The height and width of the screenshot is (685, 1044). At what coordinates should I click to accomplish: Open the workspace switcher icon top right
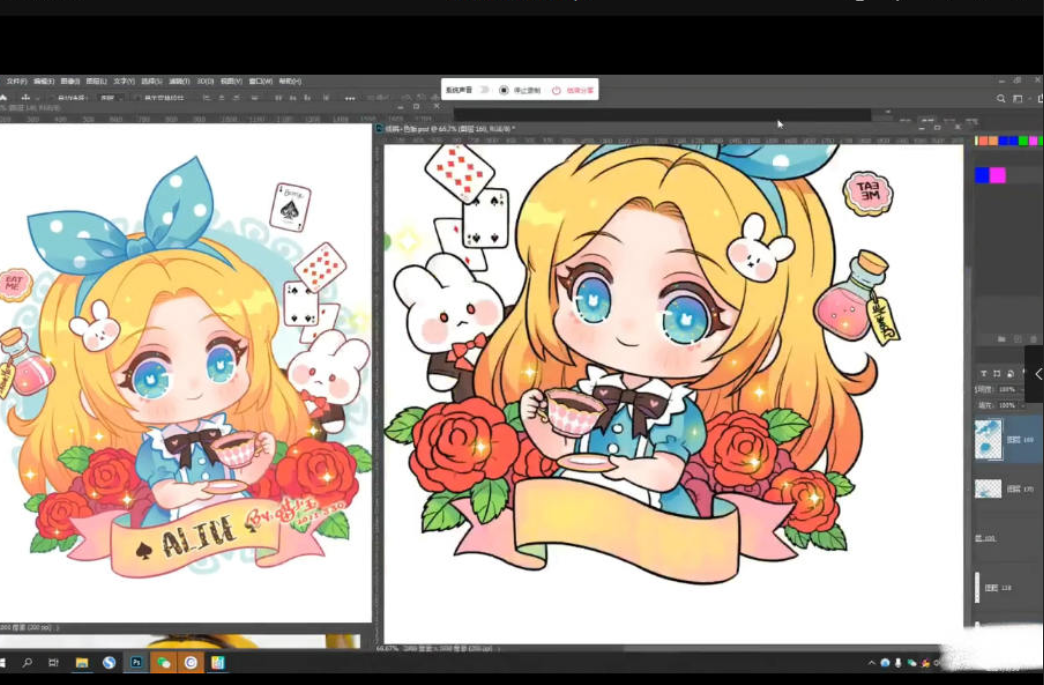(1017, 99)
